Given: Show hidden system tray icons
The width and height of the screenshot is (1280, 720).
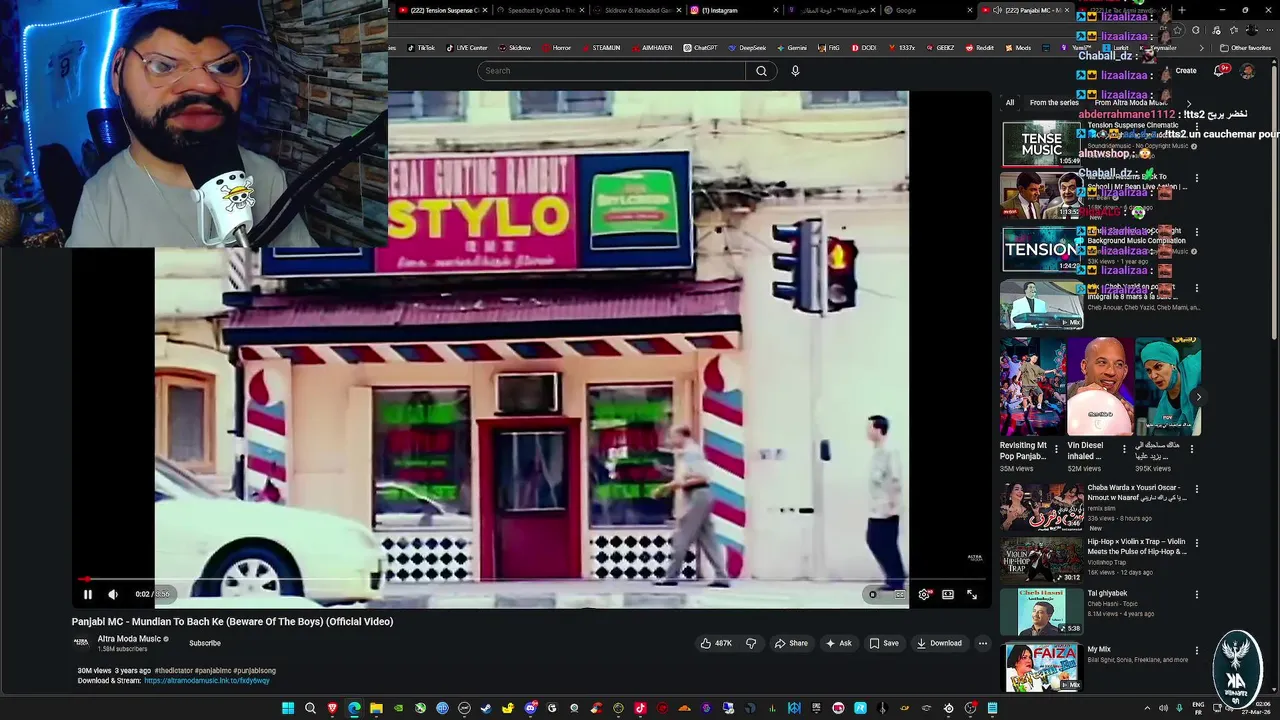Looking at the screenshot, I should coord(1148,708).
